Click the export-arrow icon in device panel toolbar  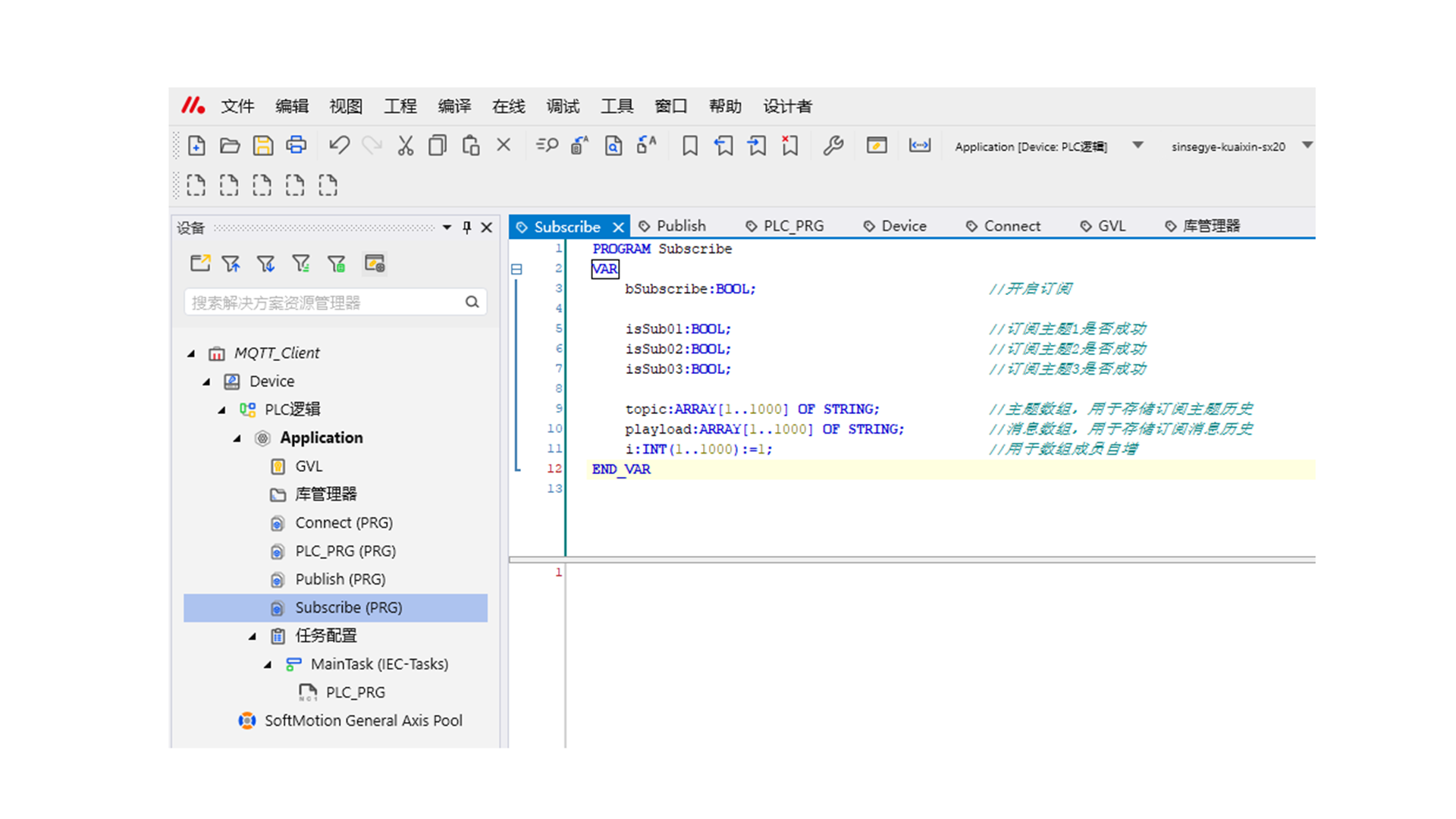pos(200,263)
